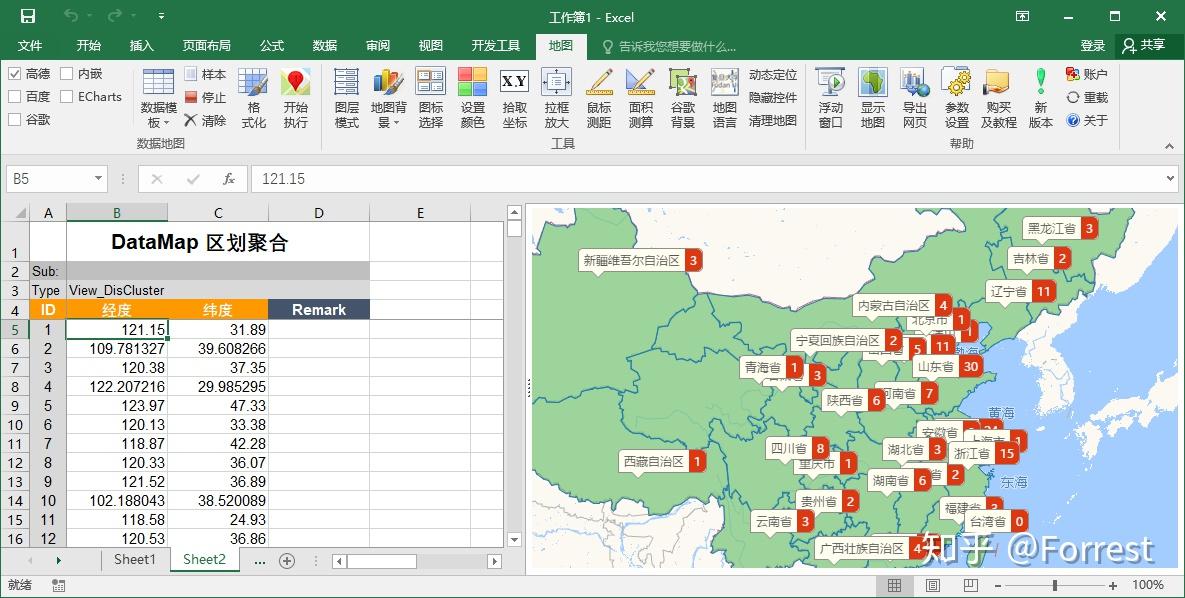Screen dimensions: 1185x598
Task: Uncheck the 高德 map option
Action: click(17, 76)
